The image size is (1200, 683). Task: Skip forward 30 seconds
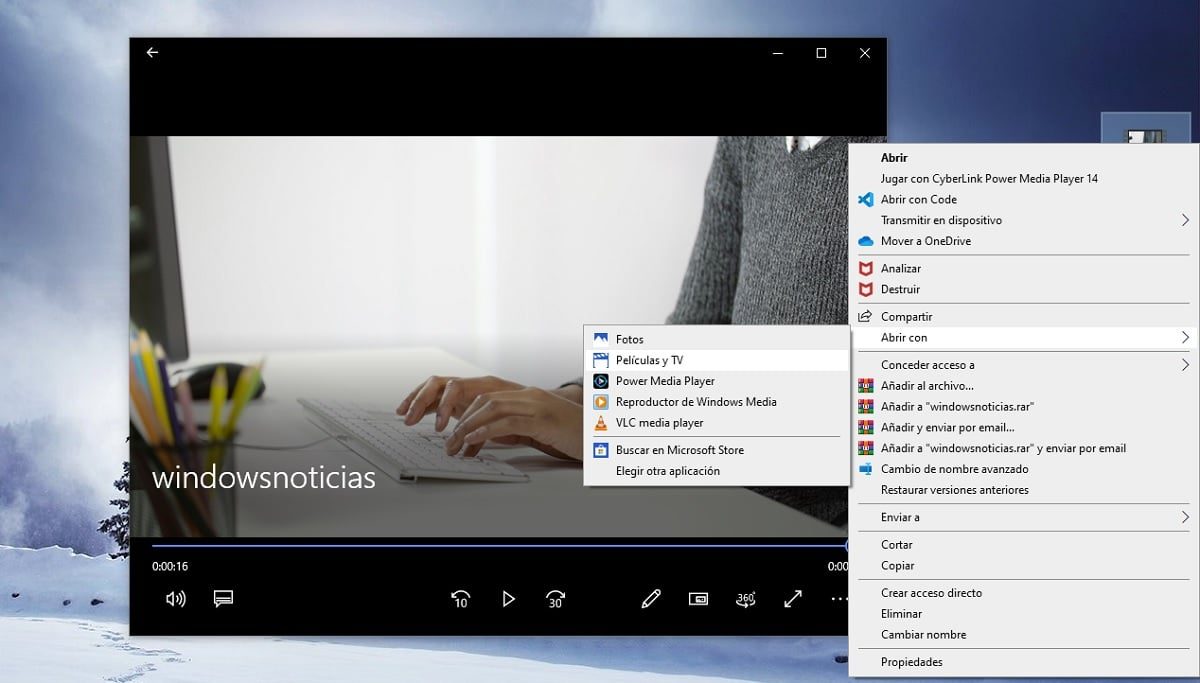[556, 599]
